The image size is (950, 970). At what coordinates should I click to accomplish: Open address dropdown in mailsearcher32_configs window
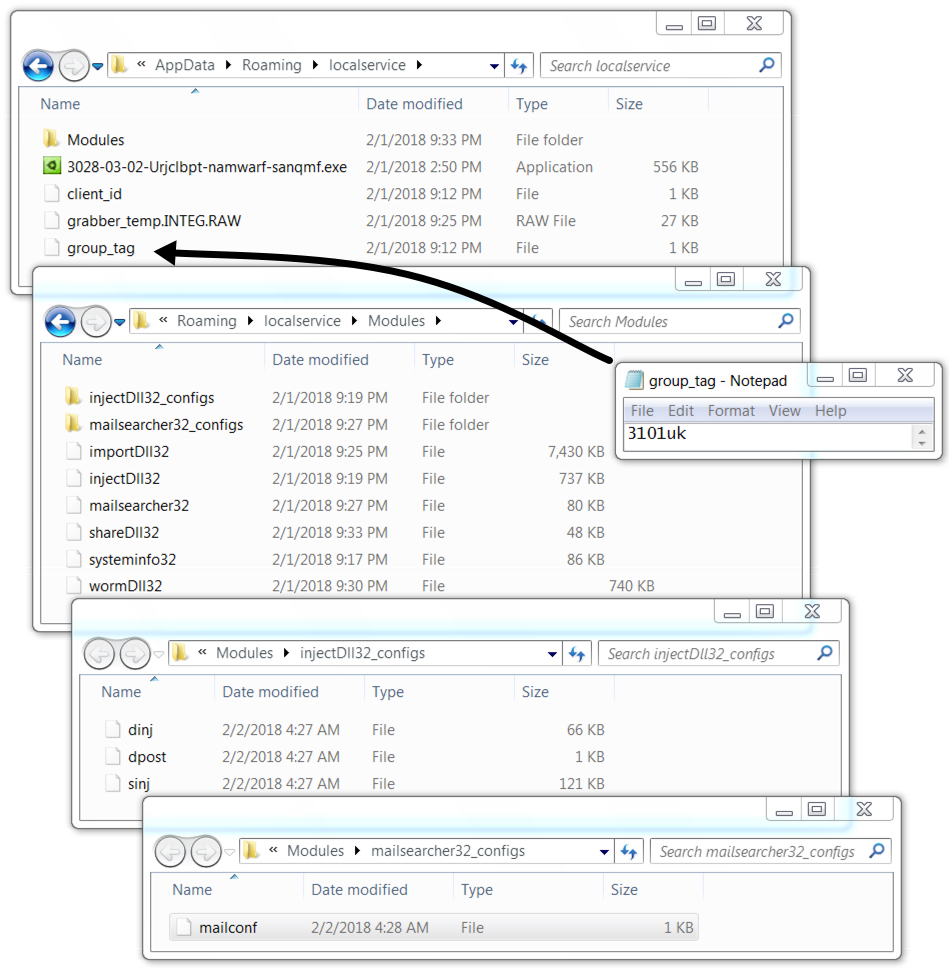[604, 852]
